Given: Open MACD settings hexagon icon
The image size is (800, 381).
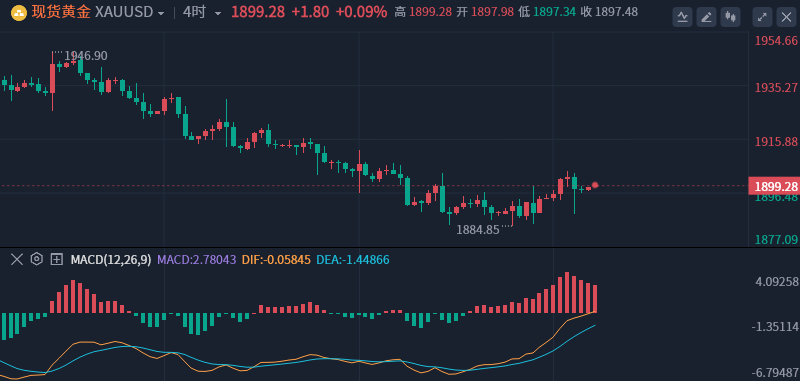Looking at the screenshot, I should coord(36,259).
